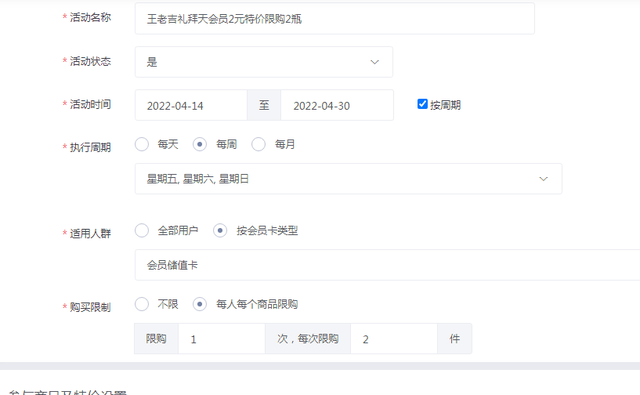Click the 至 date range separator

click(x=264, y=106)
